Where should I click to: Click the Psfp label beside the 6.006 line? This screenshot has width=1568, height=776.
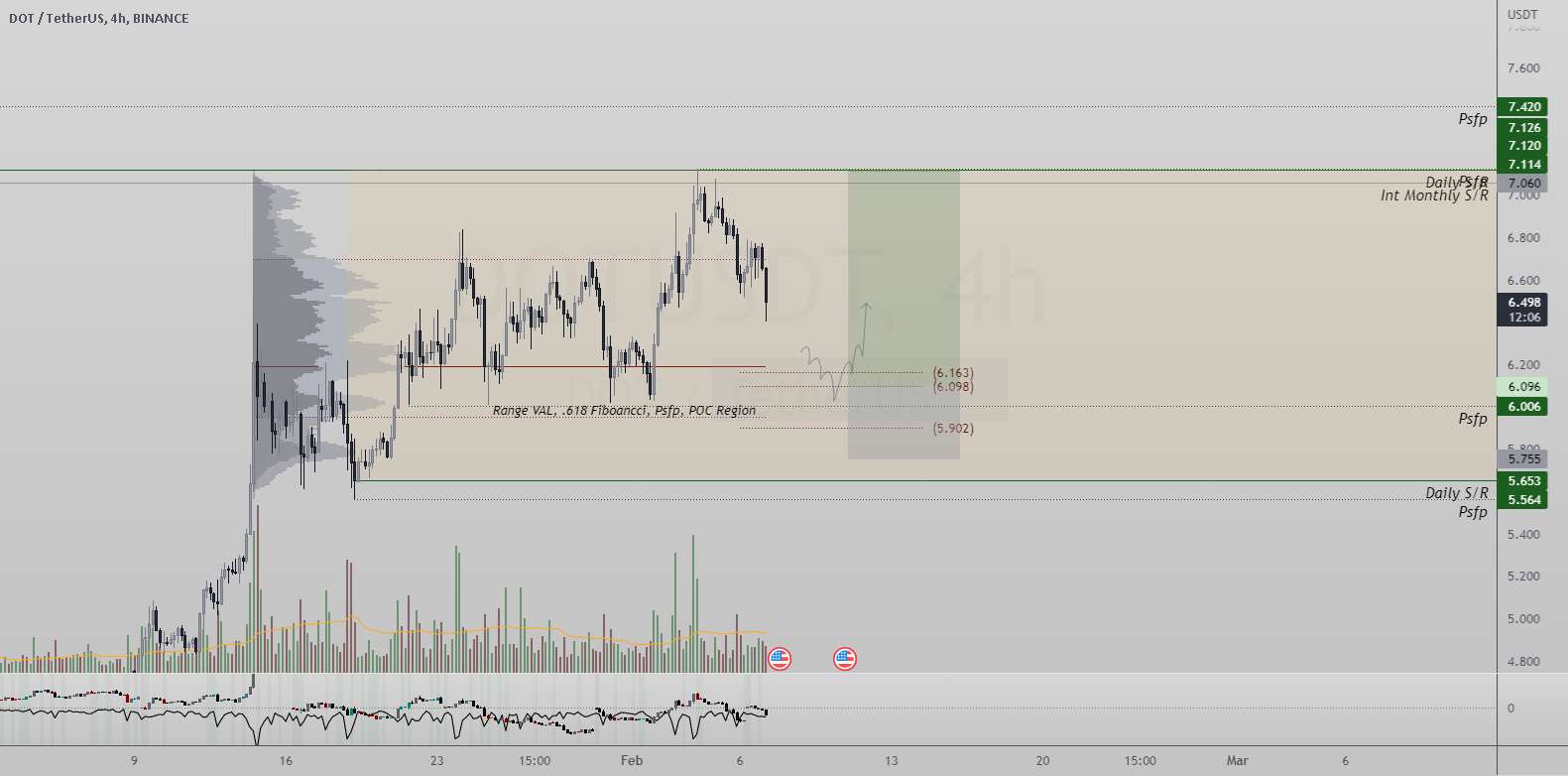tap(1473, 419)
